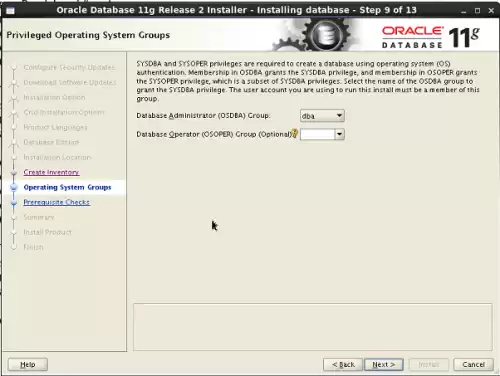Maximize the installer window
This screenshot has height=376, width=500.
(x=477, y=10)
